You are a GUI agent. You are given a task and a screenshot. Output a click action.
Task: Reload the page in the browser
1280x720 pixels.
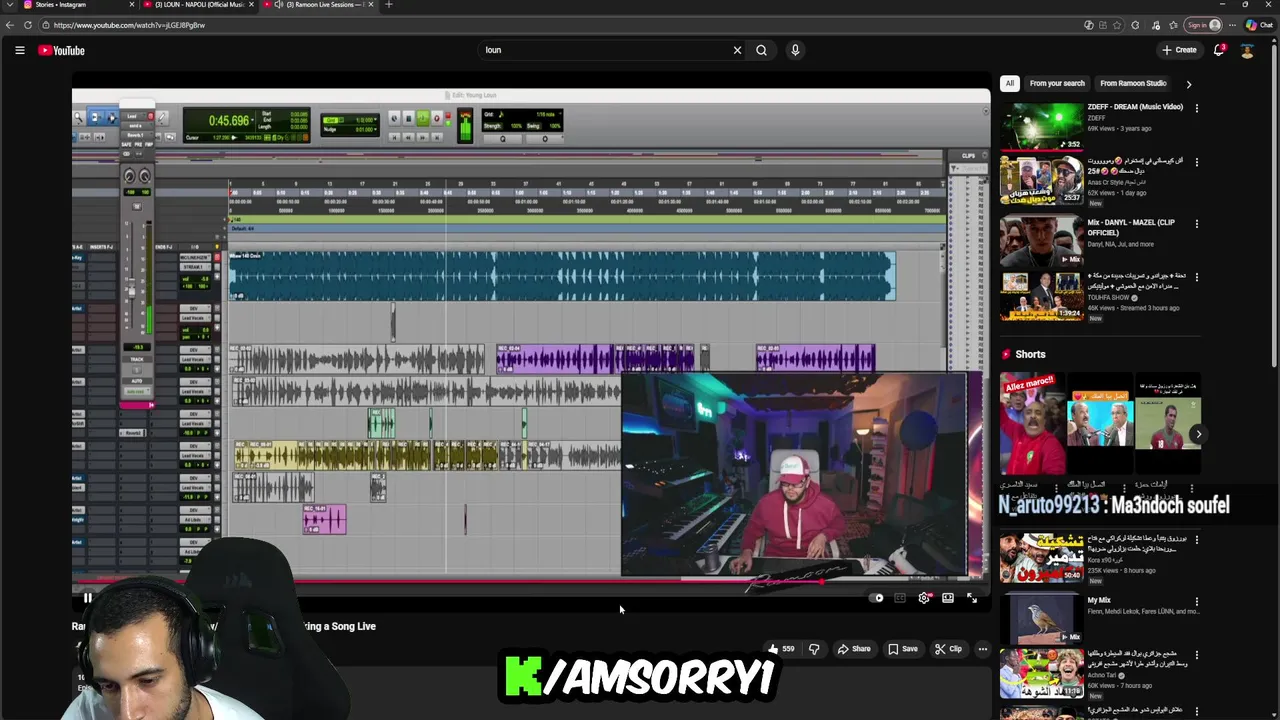(x=28, y=25)
